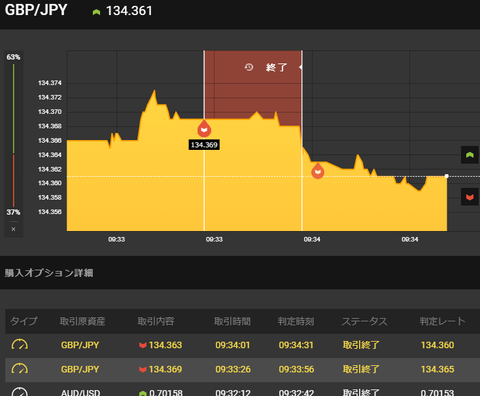Click the 取引内容 column header
480x396 pixels.
[156, 321]
